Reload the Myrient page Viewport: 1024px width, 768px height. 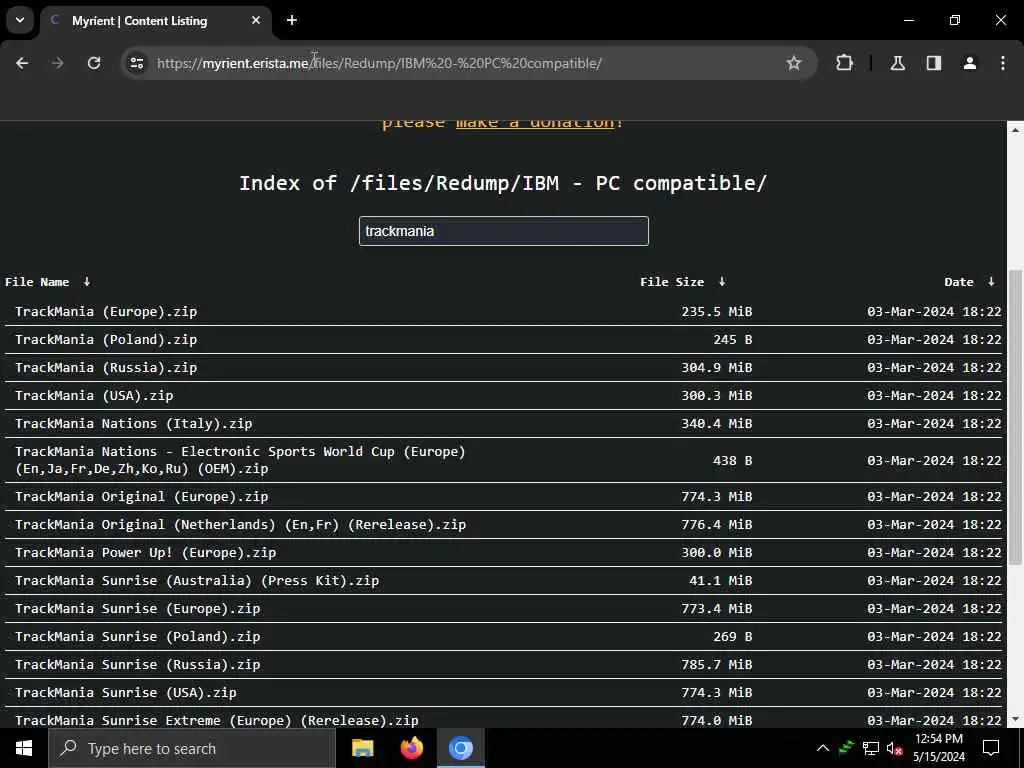point(94,63)
